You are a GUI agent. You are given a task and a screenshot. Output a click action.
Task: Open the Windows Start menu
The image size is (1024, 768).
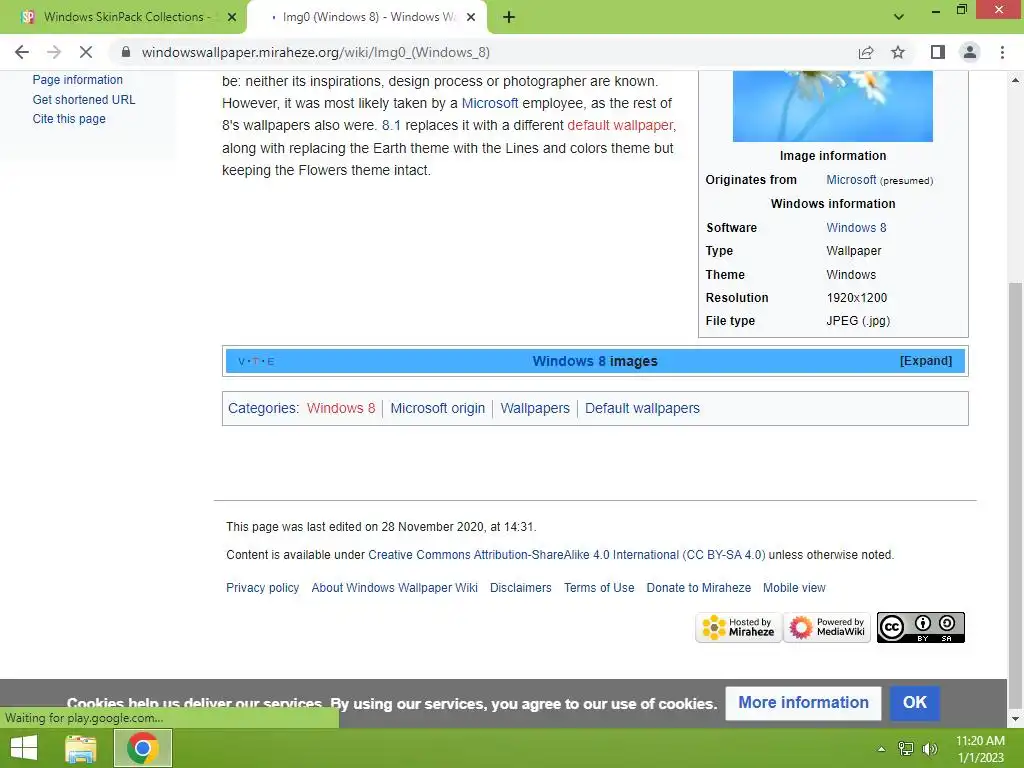(x=24, y=748)
